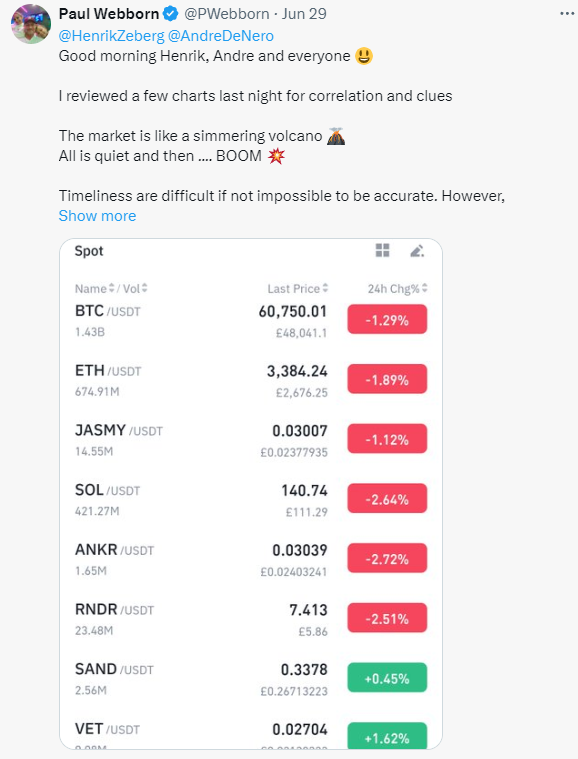
Task: Expand tweet with Show more link
Action: 97,216
